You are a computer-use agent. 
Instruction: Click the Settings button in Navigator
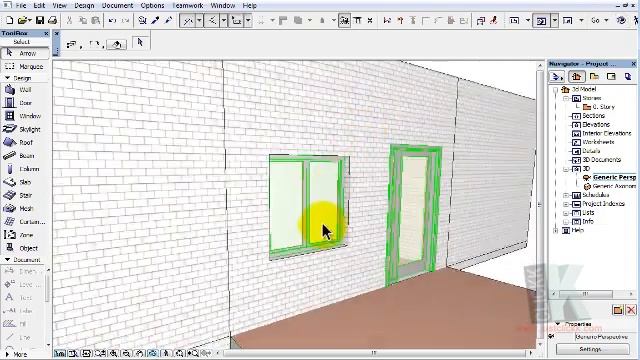(x=592, y=349)
